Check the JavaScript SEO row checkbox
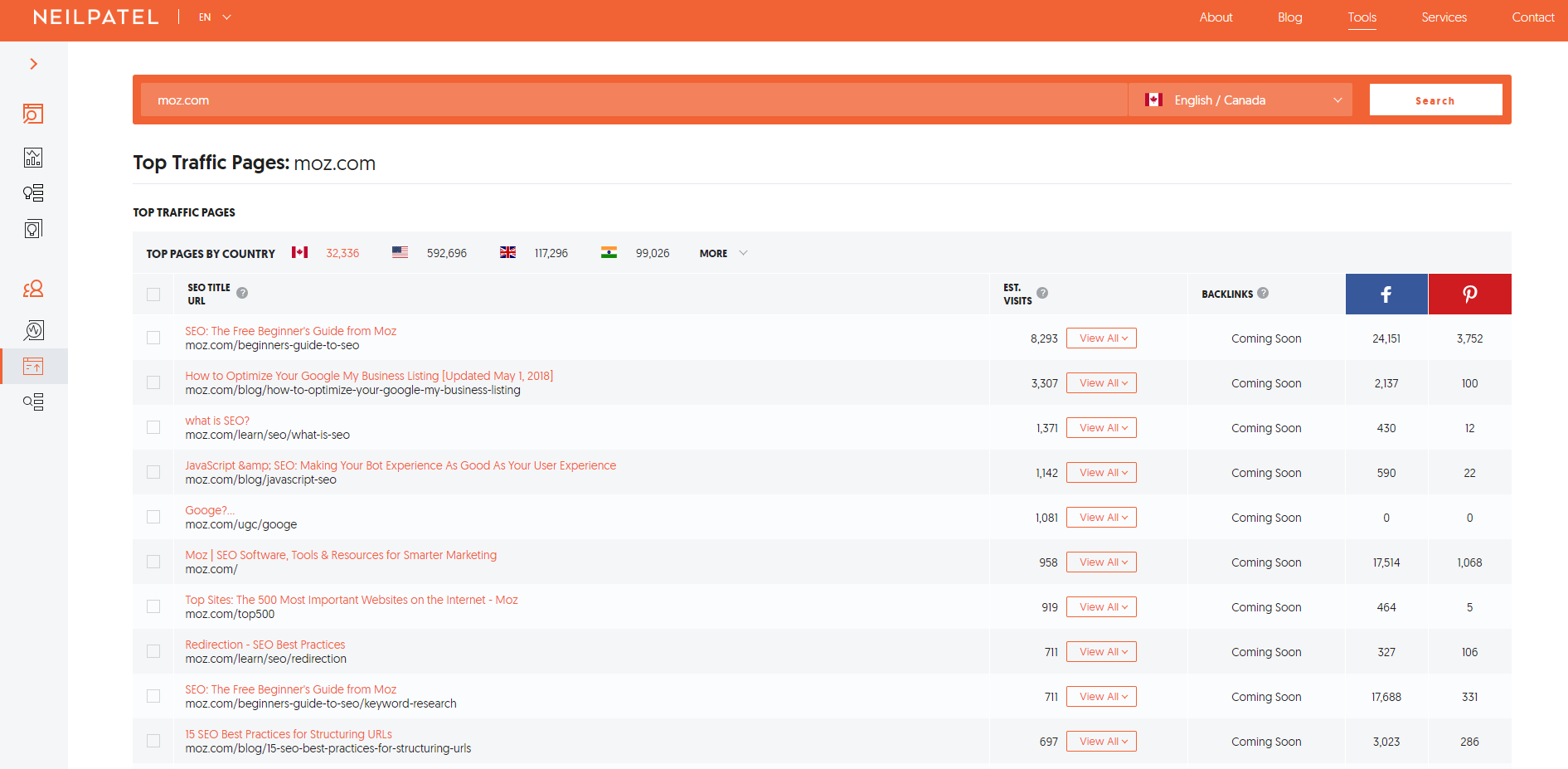The width and height of the screenshot is (1568, 769). click(x=153, y=472)
